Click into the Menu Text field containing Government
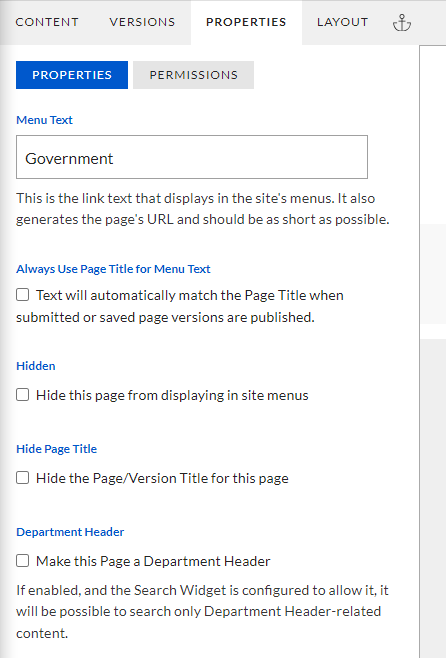The width and height of the screenshot is (446, 658). click(x=192, y=157)
